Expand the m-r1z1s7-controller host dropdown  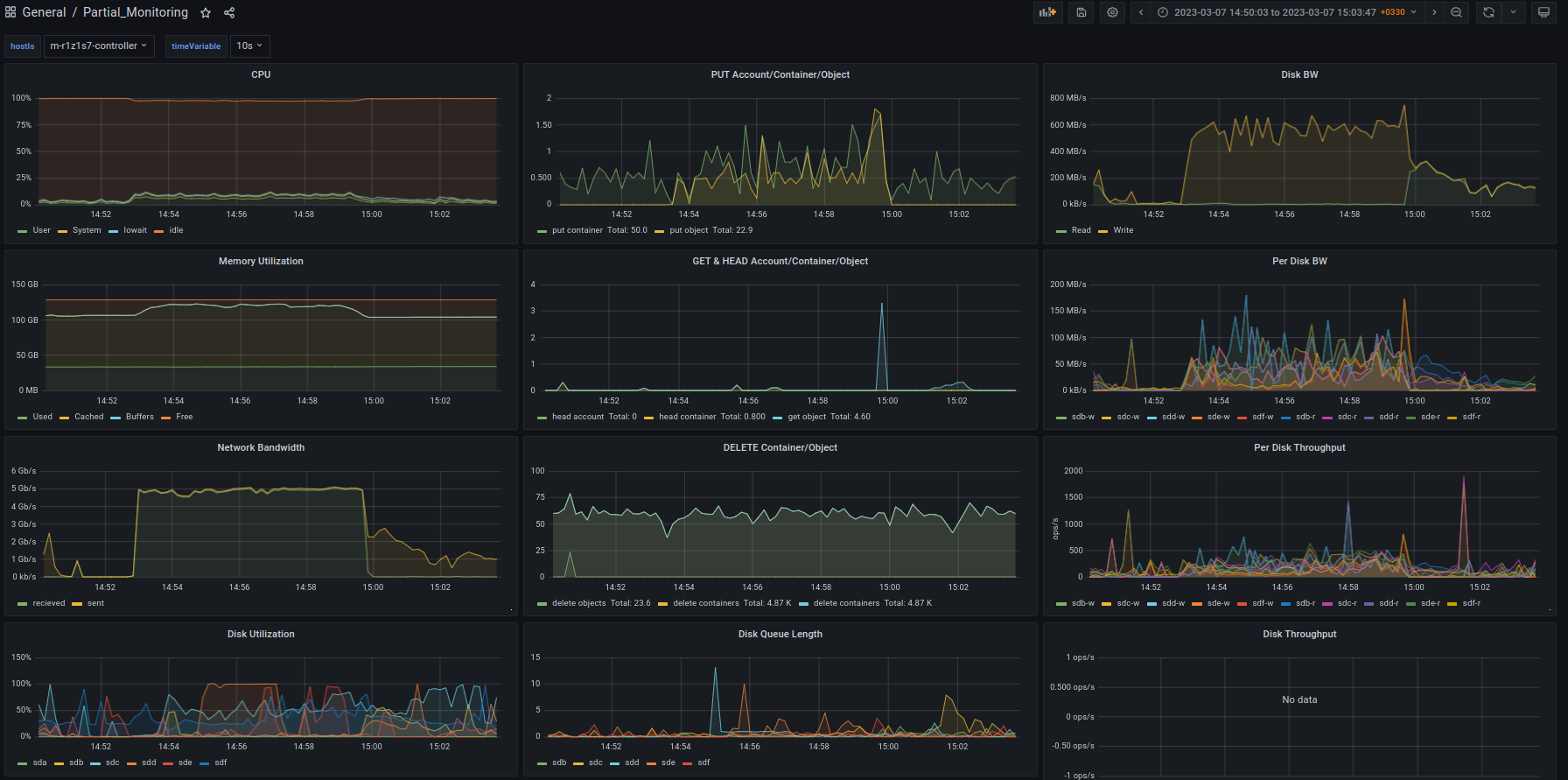click(x=98, y=46)
